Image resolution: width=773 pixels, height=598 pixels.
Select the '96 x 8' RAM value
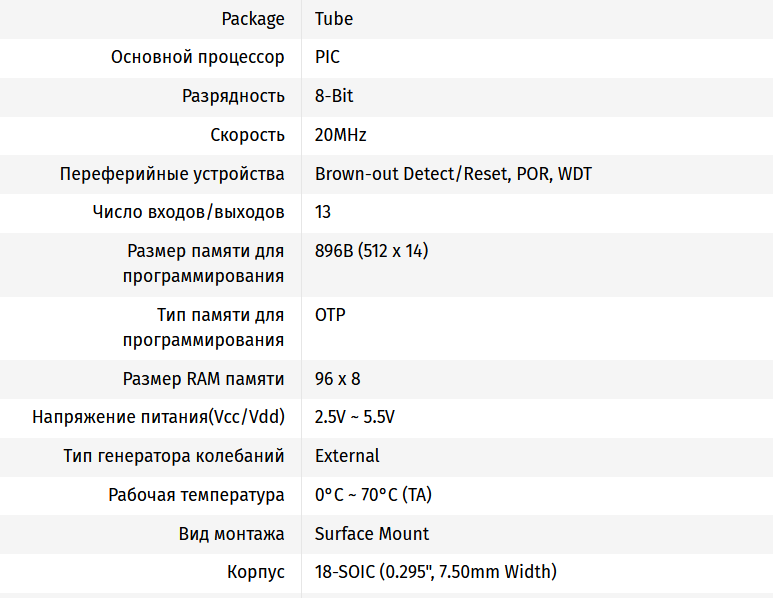coord(338,379)
